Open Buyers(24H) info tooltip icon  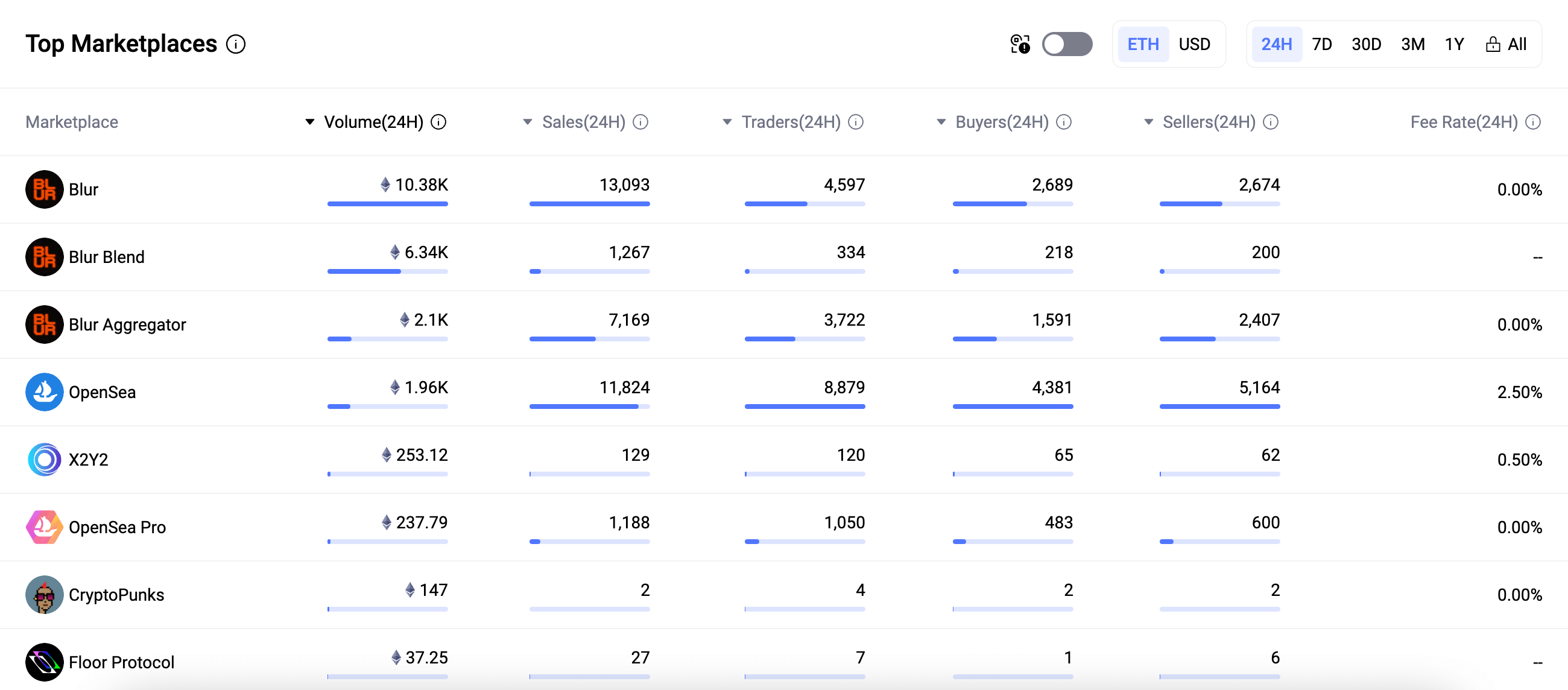pyautogui.click(x=1063, y=122)
